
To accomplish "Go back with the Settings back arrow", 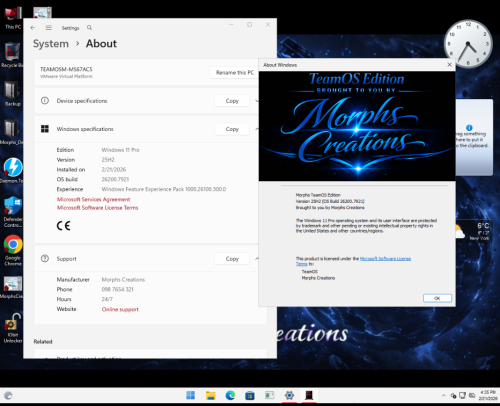I will (x=33, y=28).
